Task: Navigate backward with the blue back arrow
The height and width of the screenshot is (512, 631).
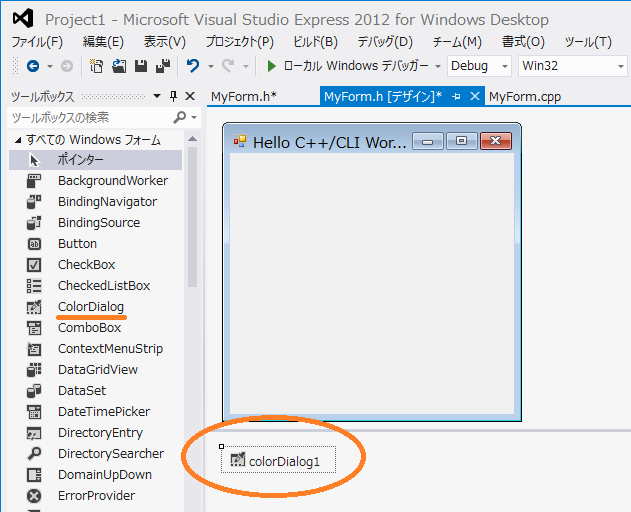Action: tap(33, 66)
